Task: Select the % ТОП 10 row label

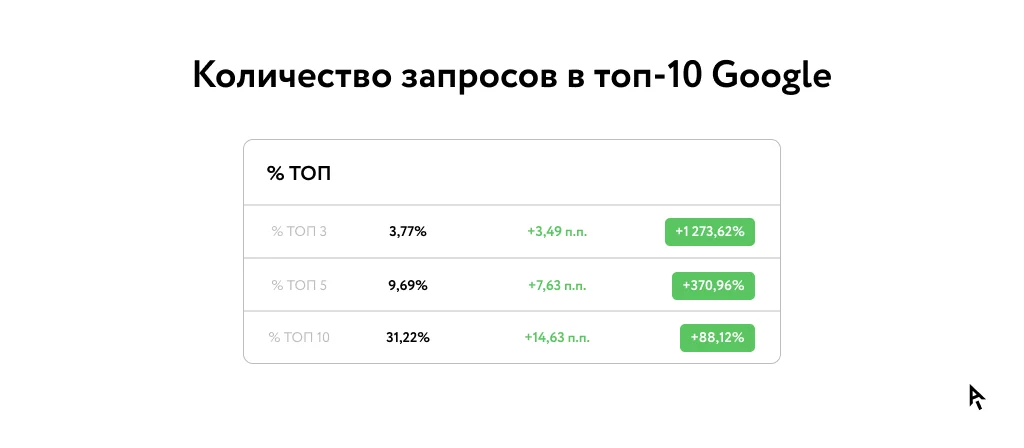Action: (299, 338)
